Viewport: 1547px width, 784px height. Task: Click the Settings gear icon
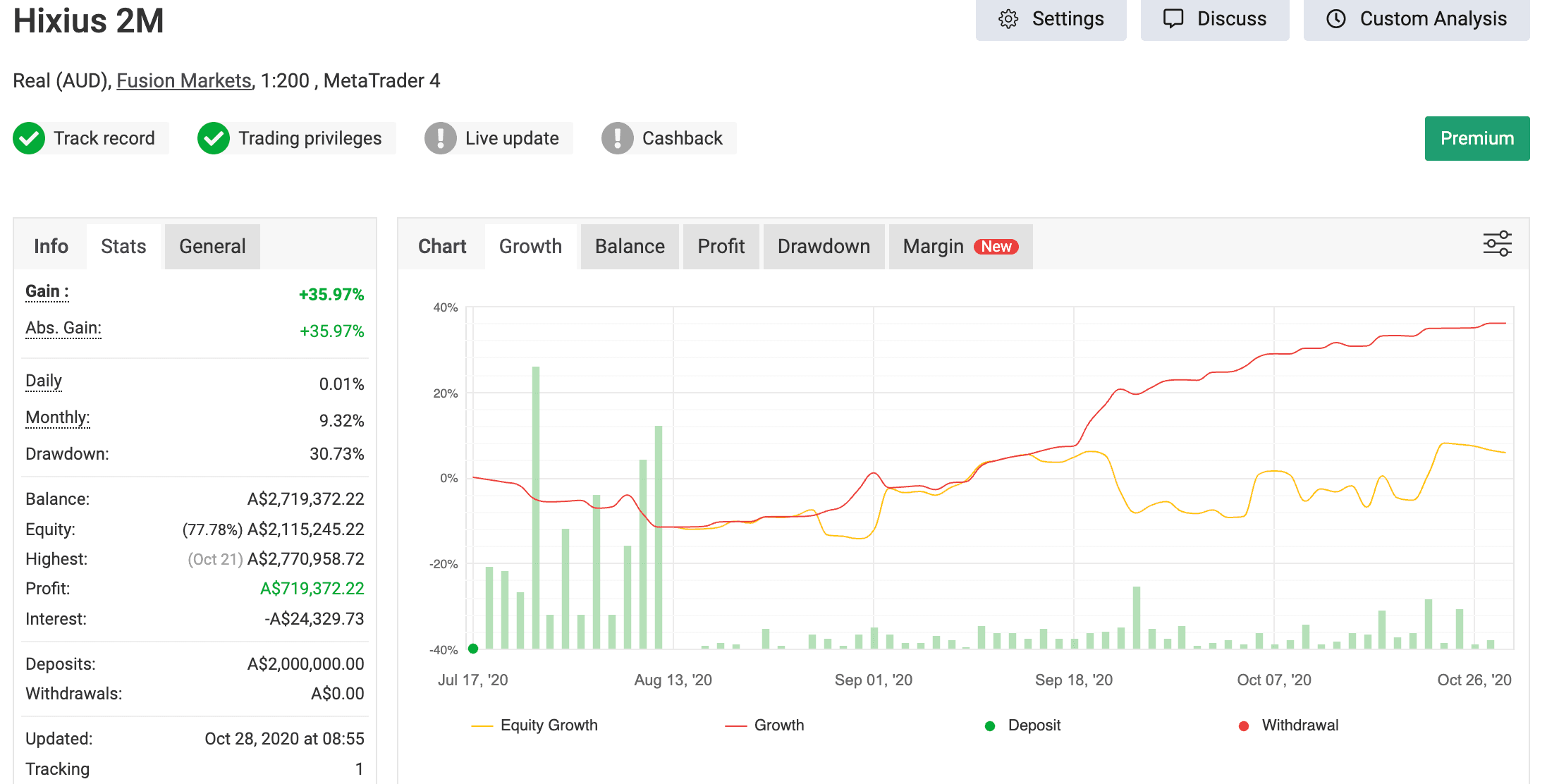[x=1008, y=19]
